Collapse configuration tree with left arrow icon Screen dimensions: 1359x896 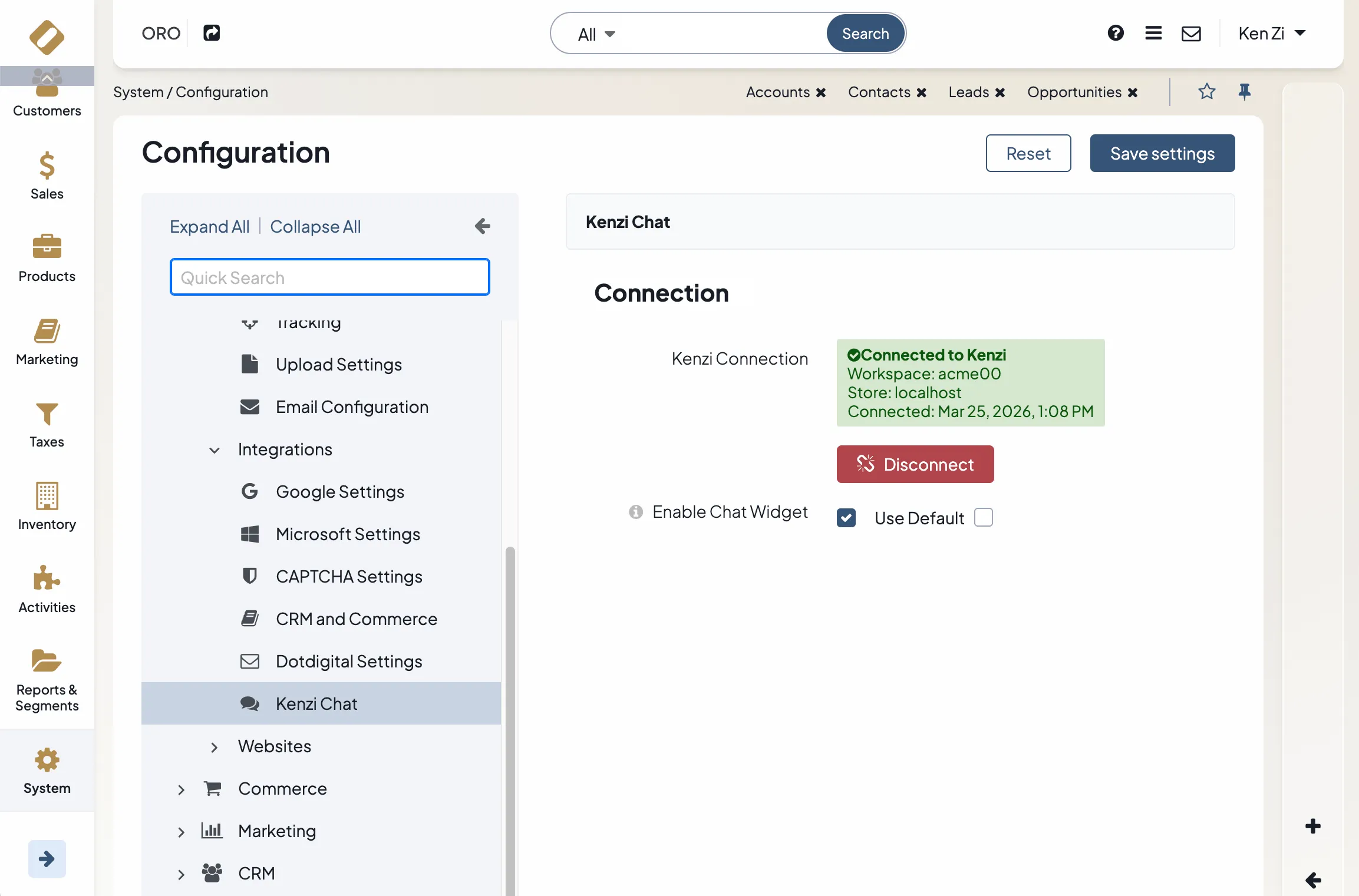482,226
